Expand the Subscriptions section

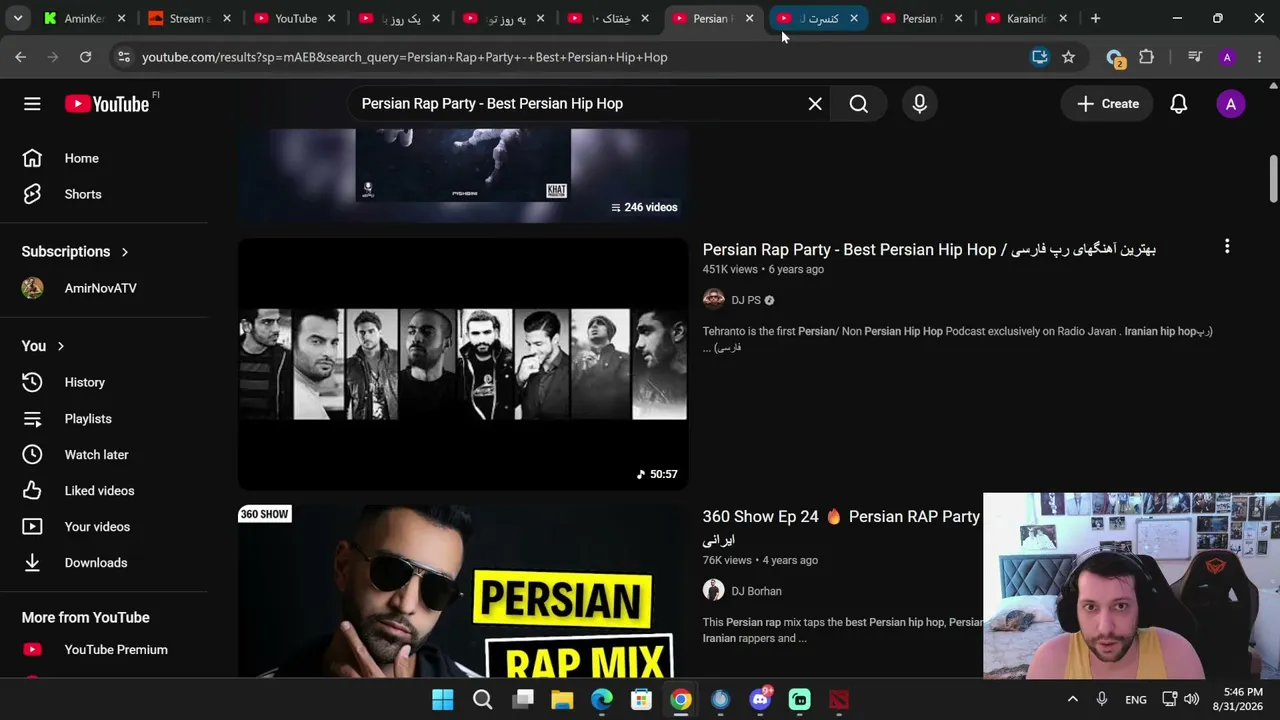pos(76,251)
